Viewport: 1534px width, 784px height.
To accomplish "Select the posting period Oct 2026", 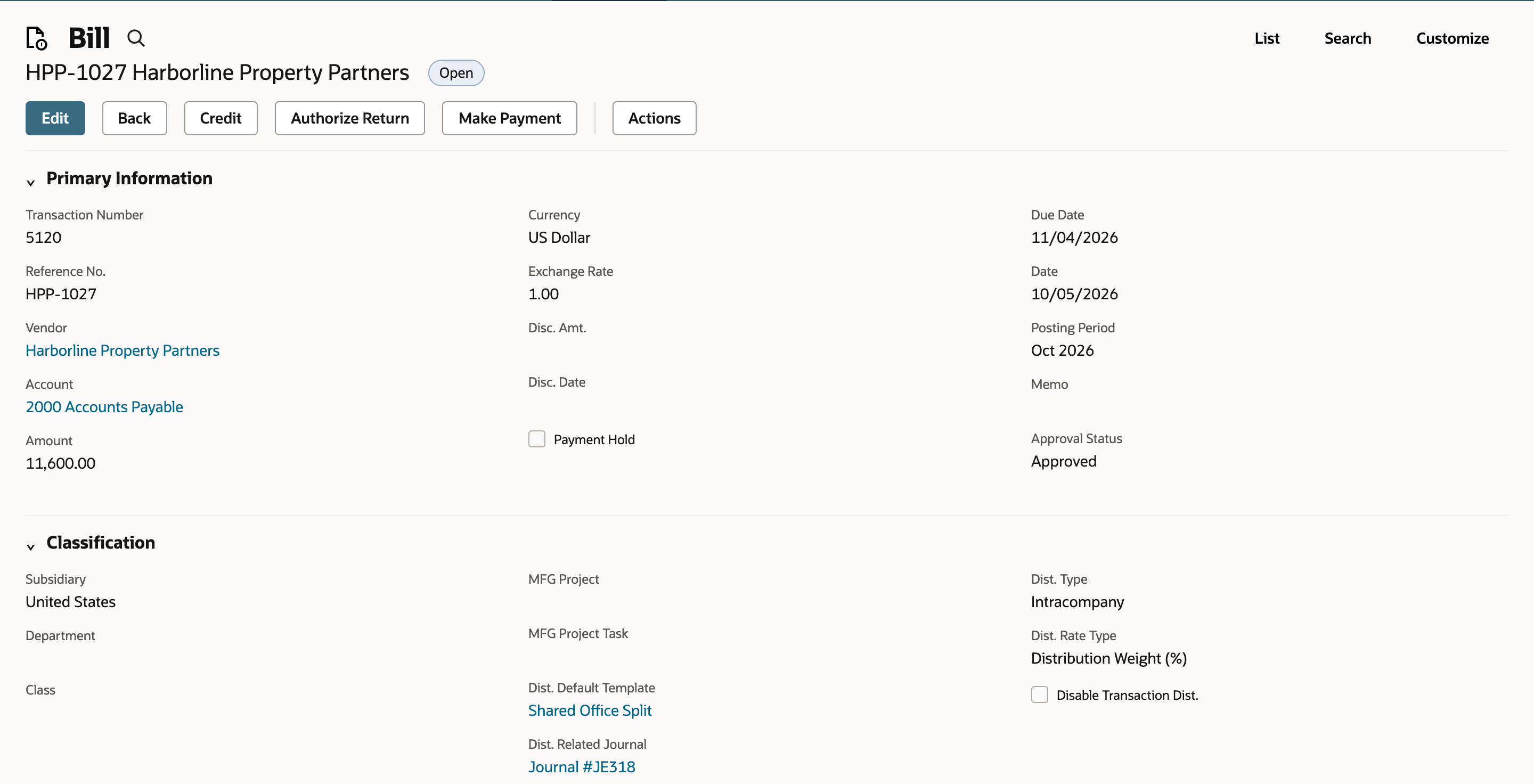I will point(1063,350).
